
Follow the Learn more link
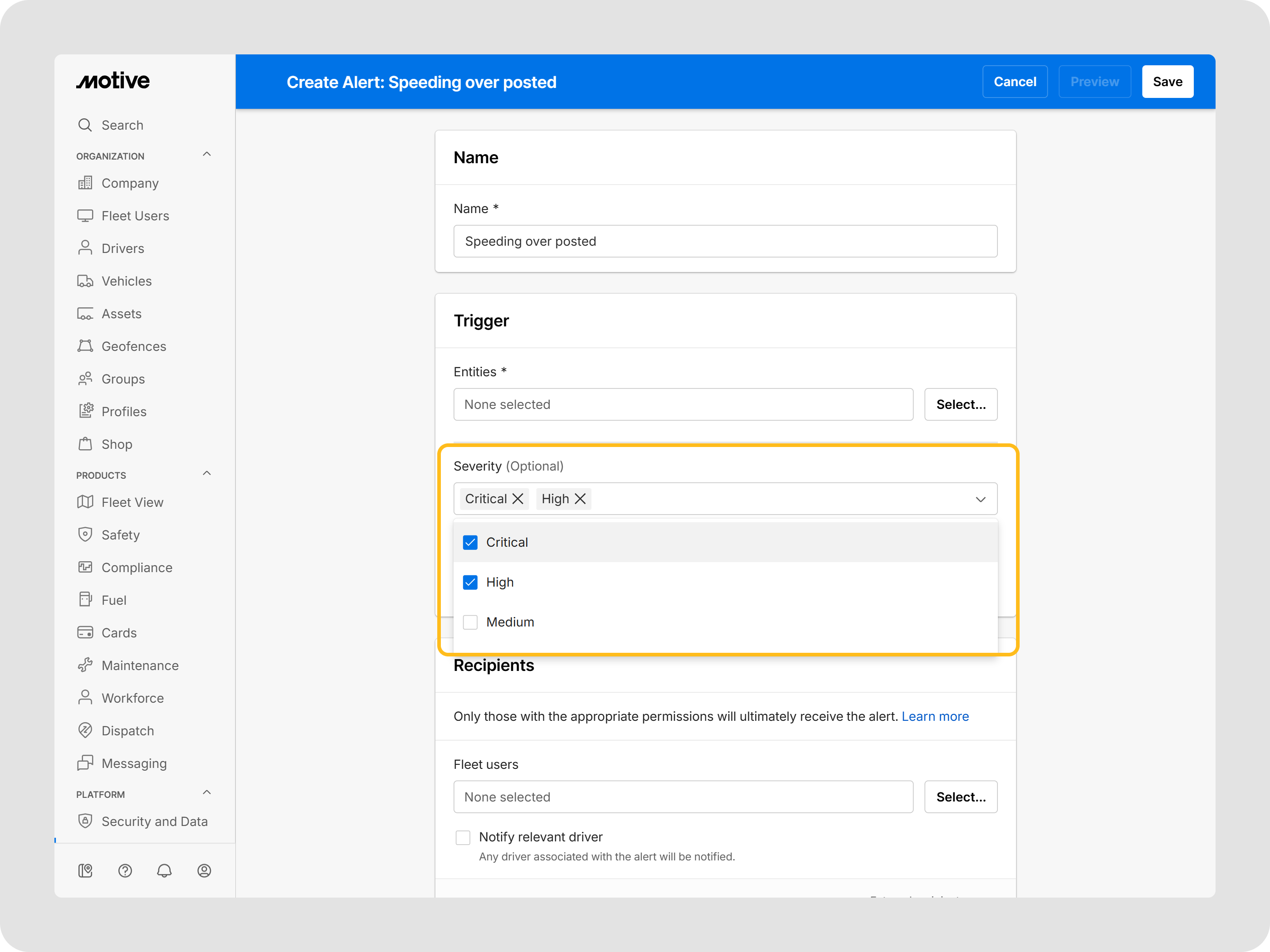pyautogui.click(x=935, y=716)
